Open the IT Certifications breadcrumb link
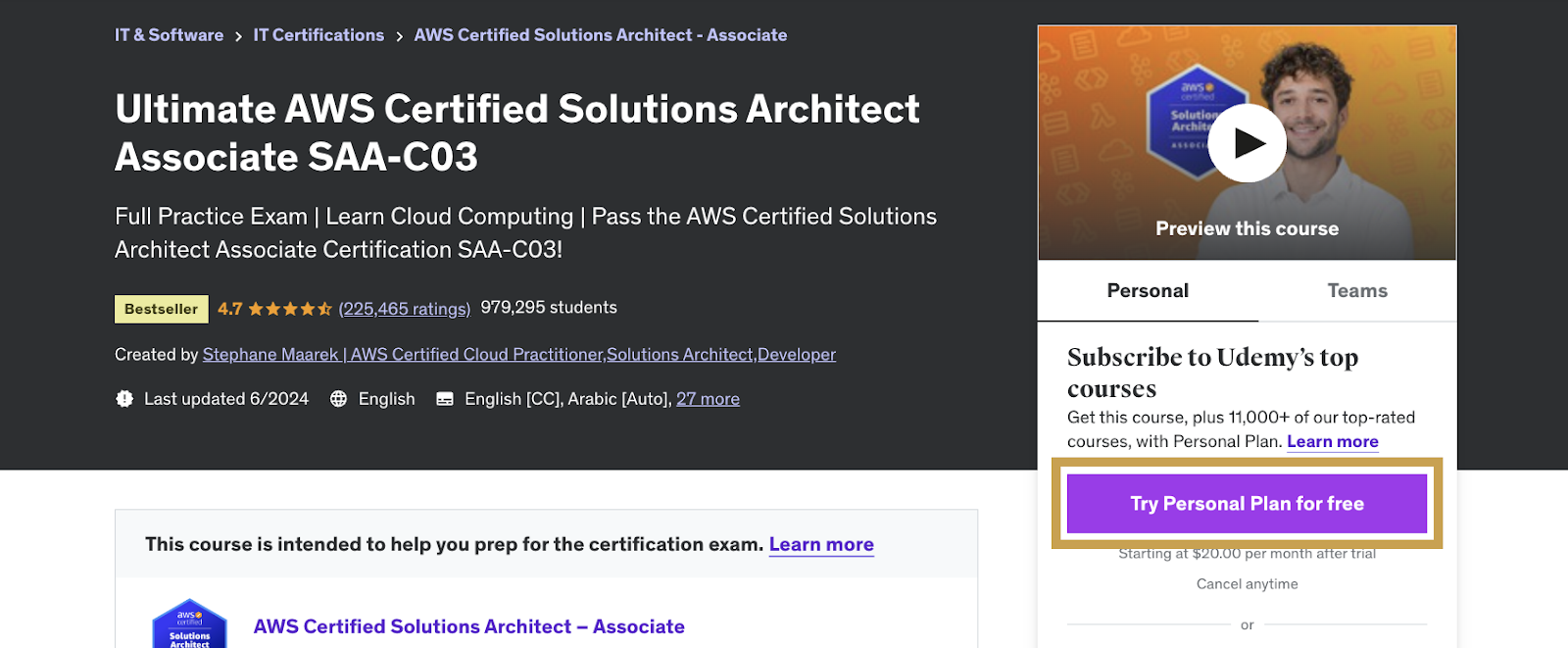The width and height of the screenshot is (1568, 648). [318, 35]
